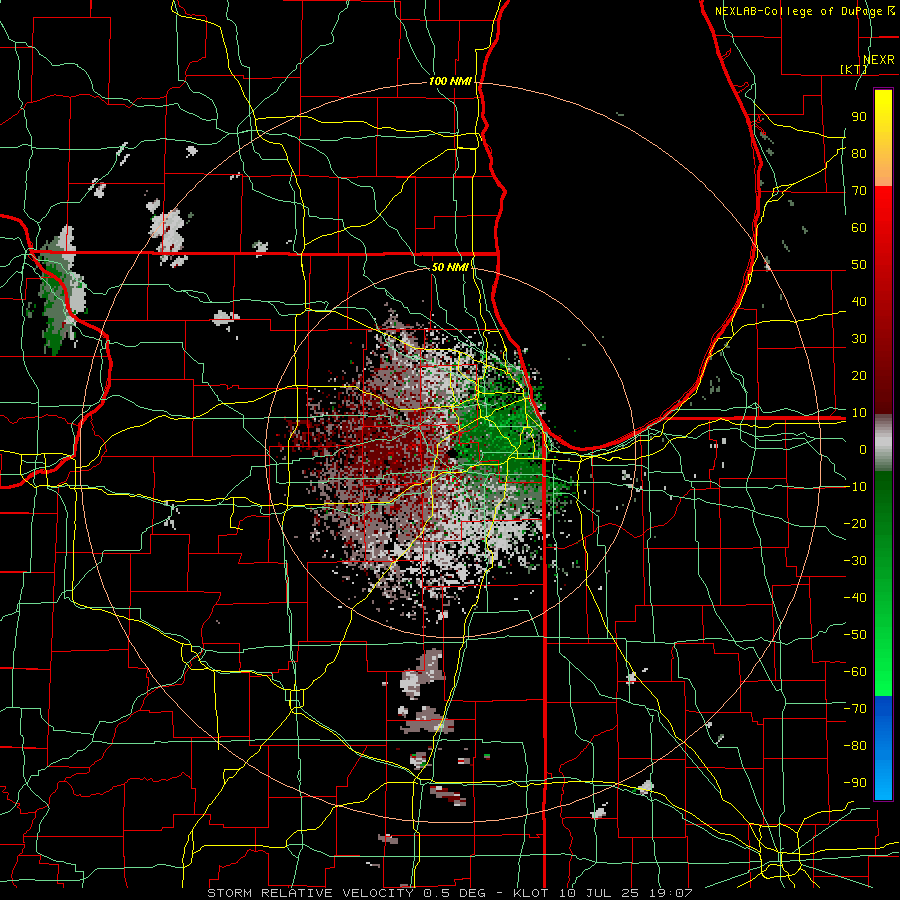Click the "100 NMI" range ring label

(450, 82)
